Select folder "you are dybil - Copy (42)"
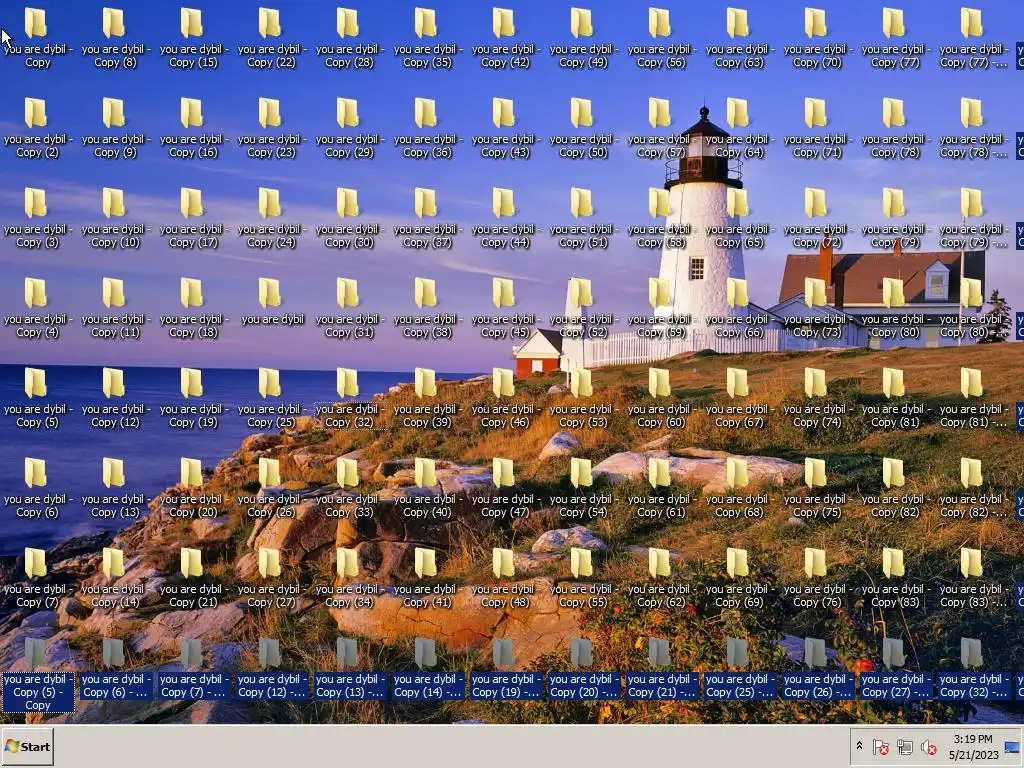 [x=504, y=39]
